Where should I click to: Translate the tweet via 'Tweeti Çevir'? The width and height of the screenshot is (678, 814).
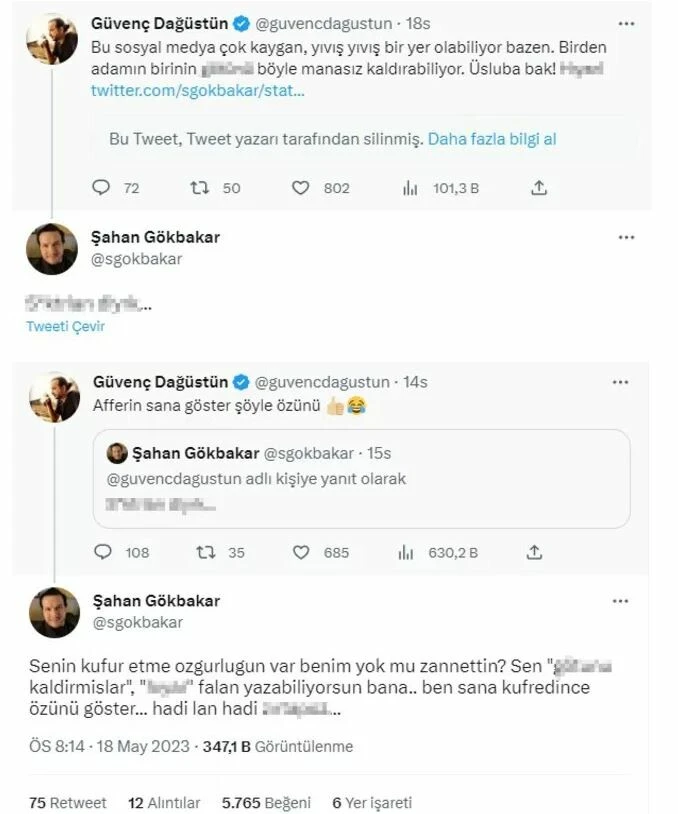[64, 327]
